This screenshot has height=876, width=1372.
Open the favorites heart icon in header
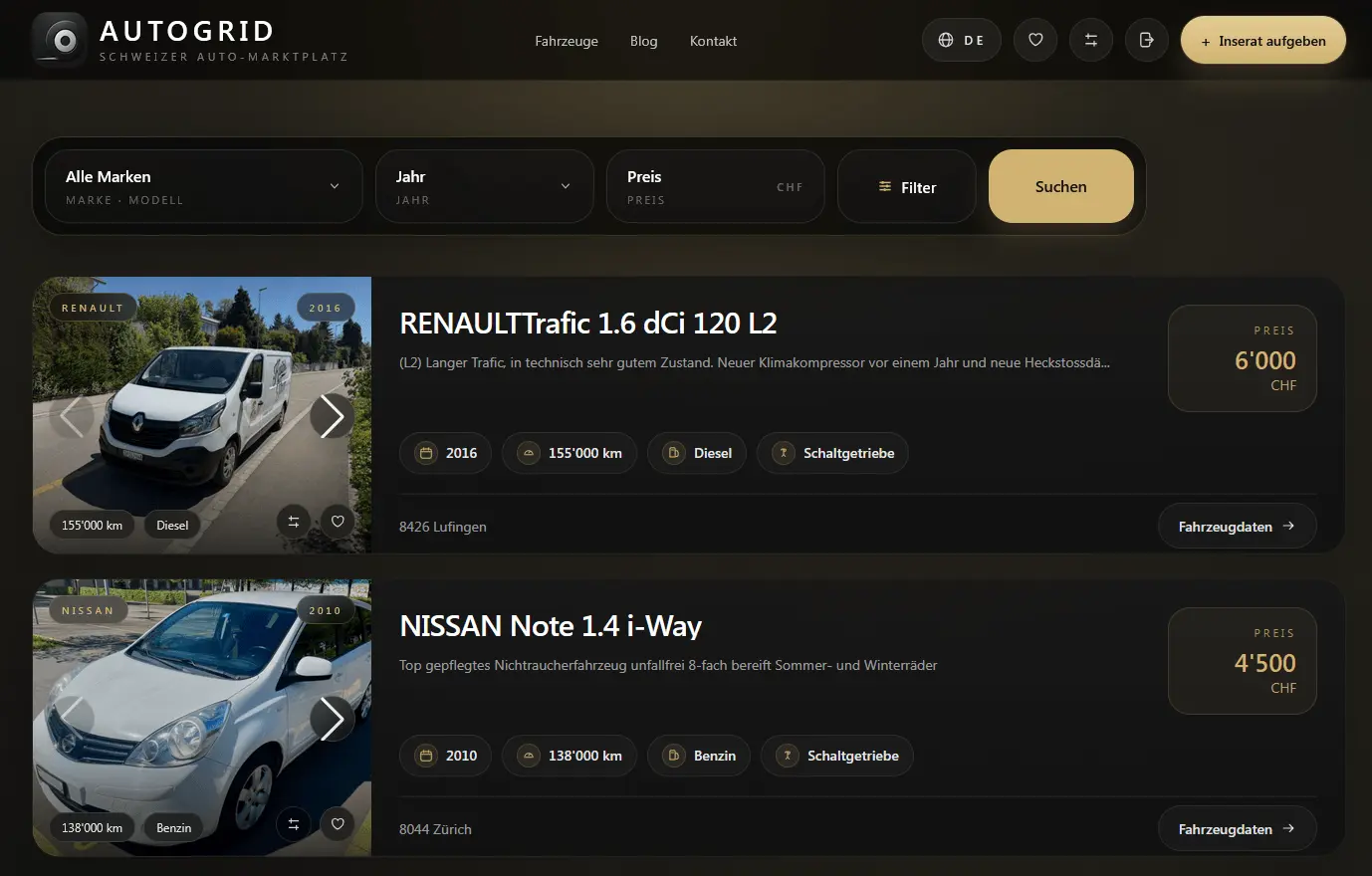1035,40
